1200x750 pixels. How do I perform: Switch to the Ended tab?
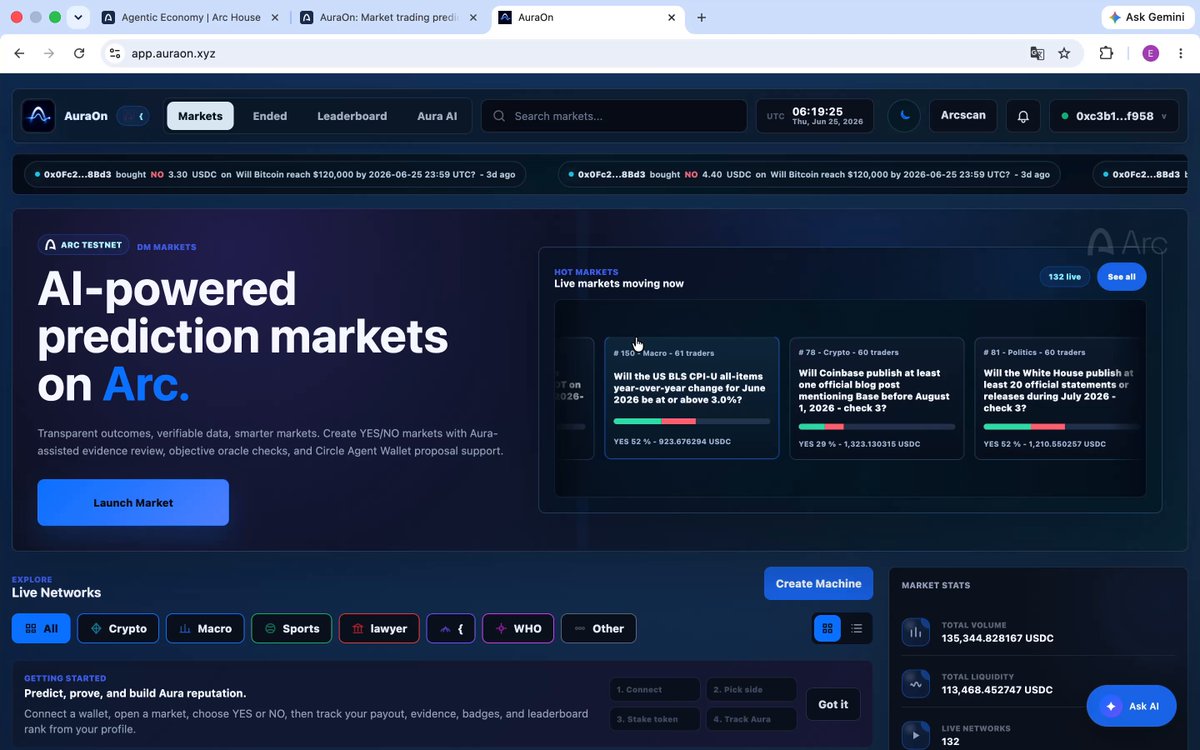(x=270, y=116)
